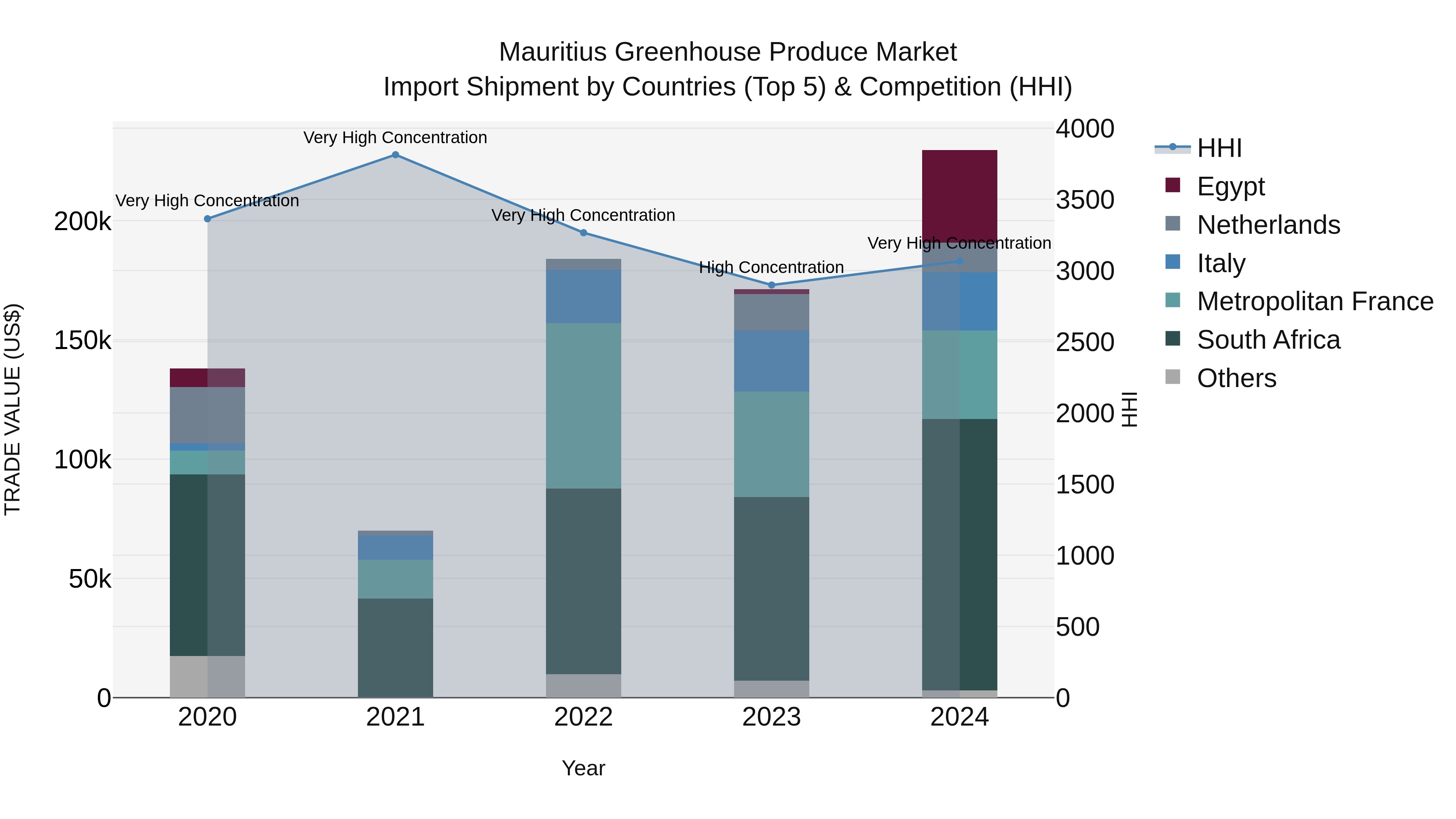This screenshot has width=1456, height=819.
Task: Click the Metropolitan France segment of 2021 bar
Action: [x=396, y=579]
